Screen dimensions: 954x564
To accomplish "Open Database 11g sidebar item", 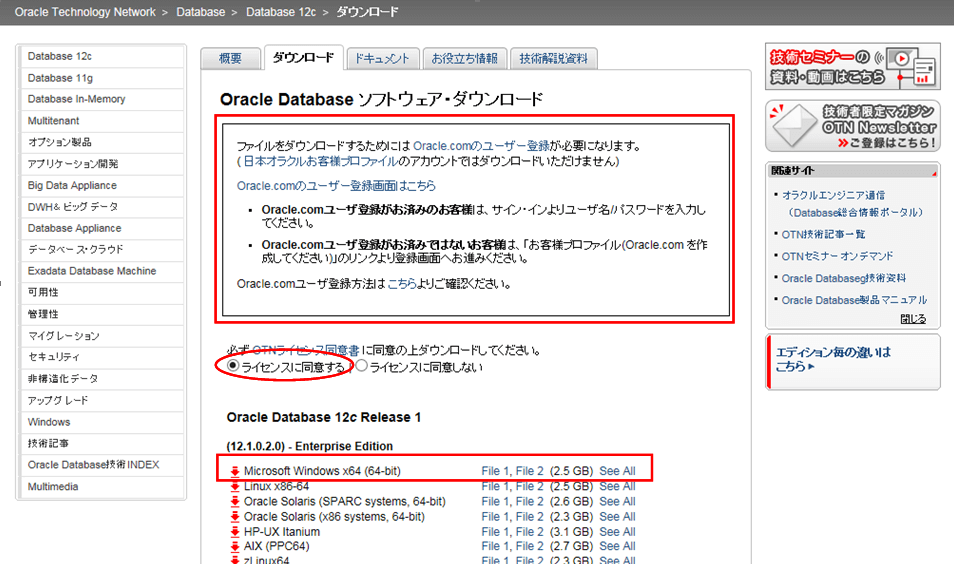I will [x=102, y=78].
